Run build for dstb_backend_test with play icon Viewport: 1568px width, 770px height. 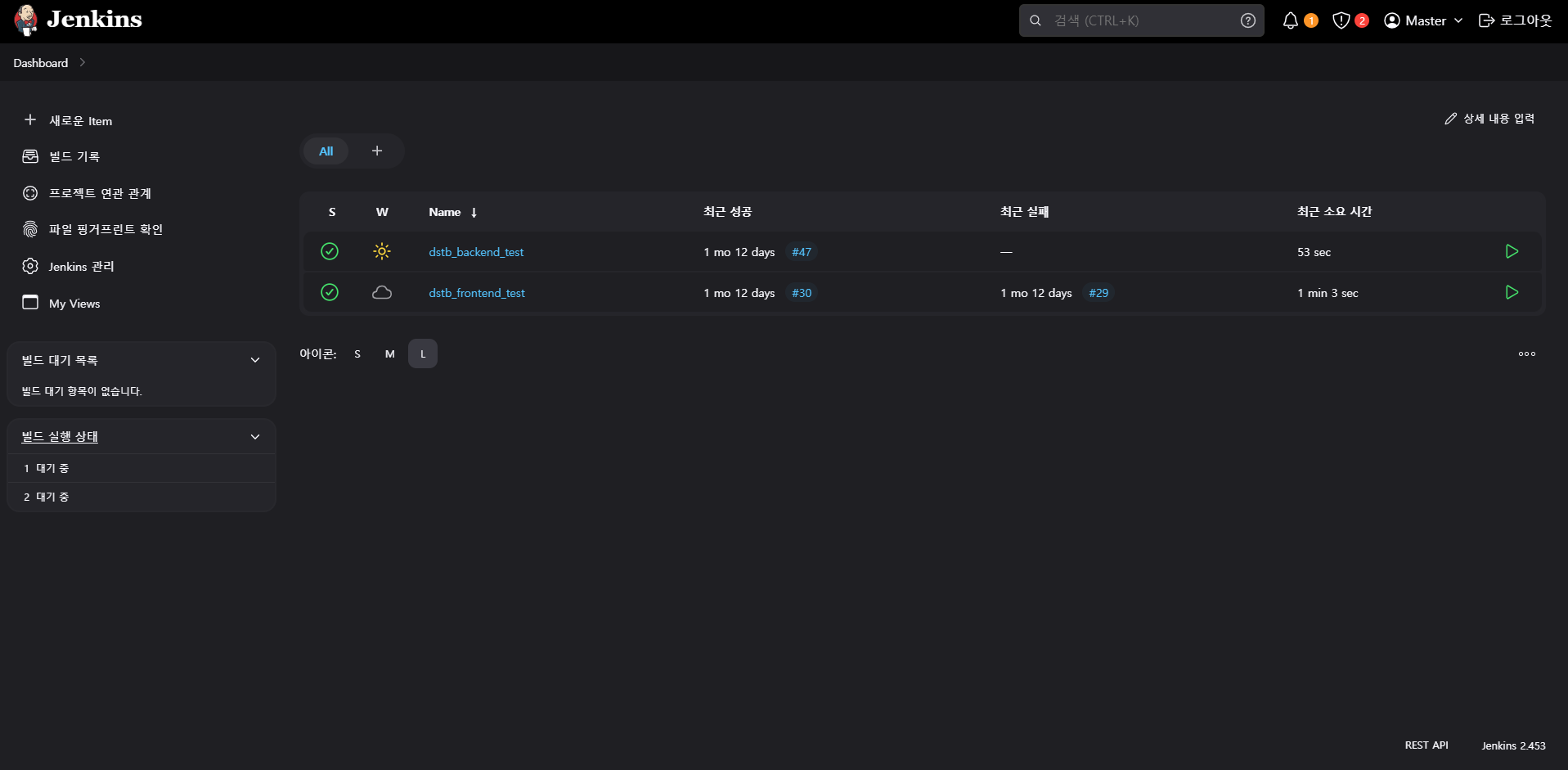(1512, 251)
